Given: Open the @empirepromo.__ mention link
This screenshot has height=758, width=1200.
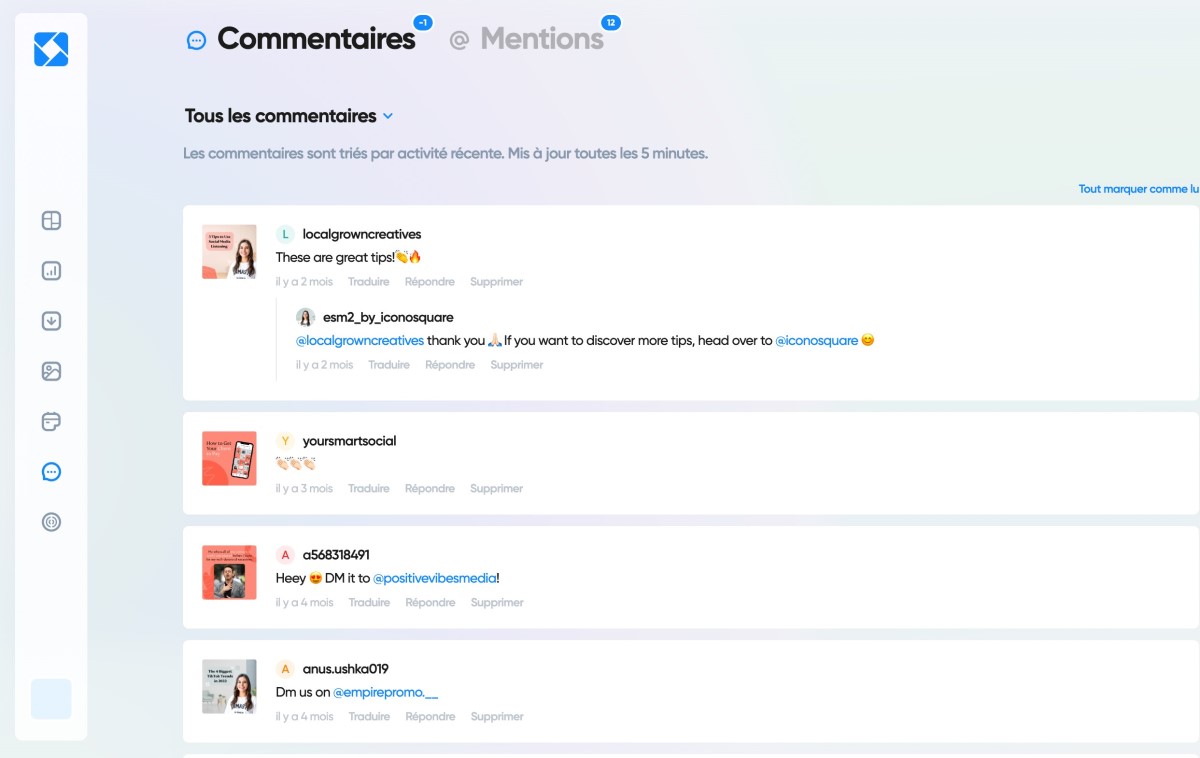Looking at the screenshot, I should click(386, 692).
